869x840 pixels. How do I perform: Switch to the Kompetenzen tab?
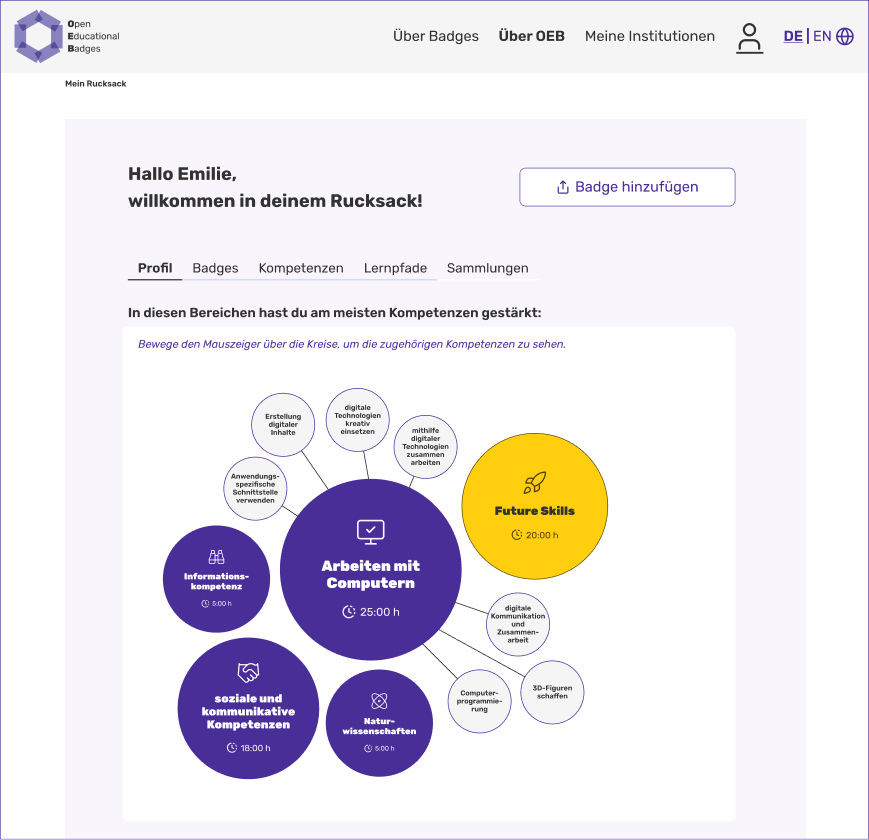coord(301,268)
